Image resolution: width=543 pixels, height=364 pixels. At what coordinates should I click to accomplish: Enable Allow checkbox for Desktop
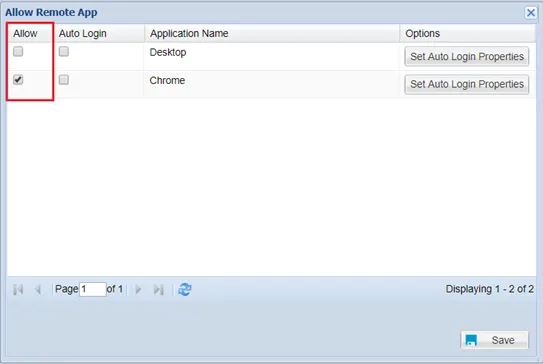pos(18,52)
